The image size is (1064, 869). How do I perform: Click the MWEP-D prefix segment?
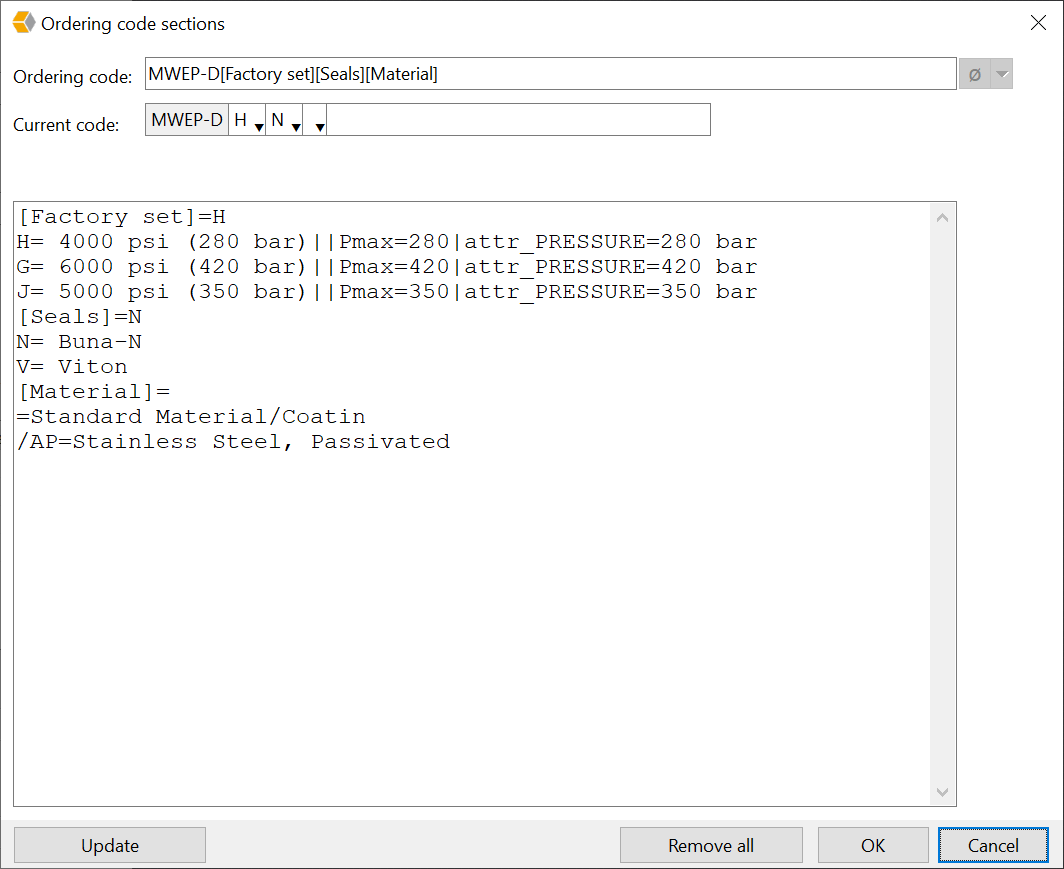[185, 119]
